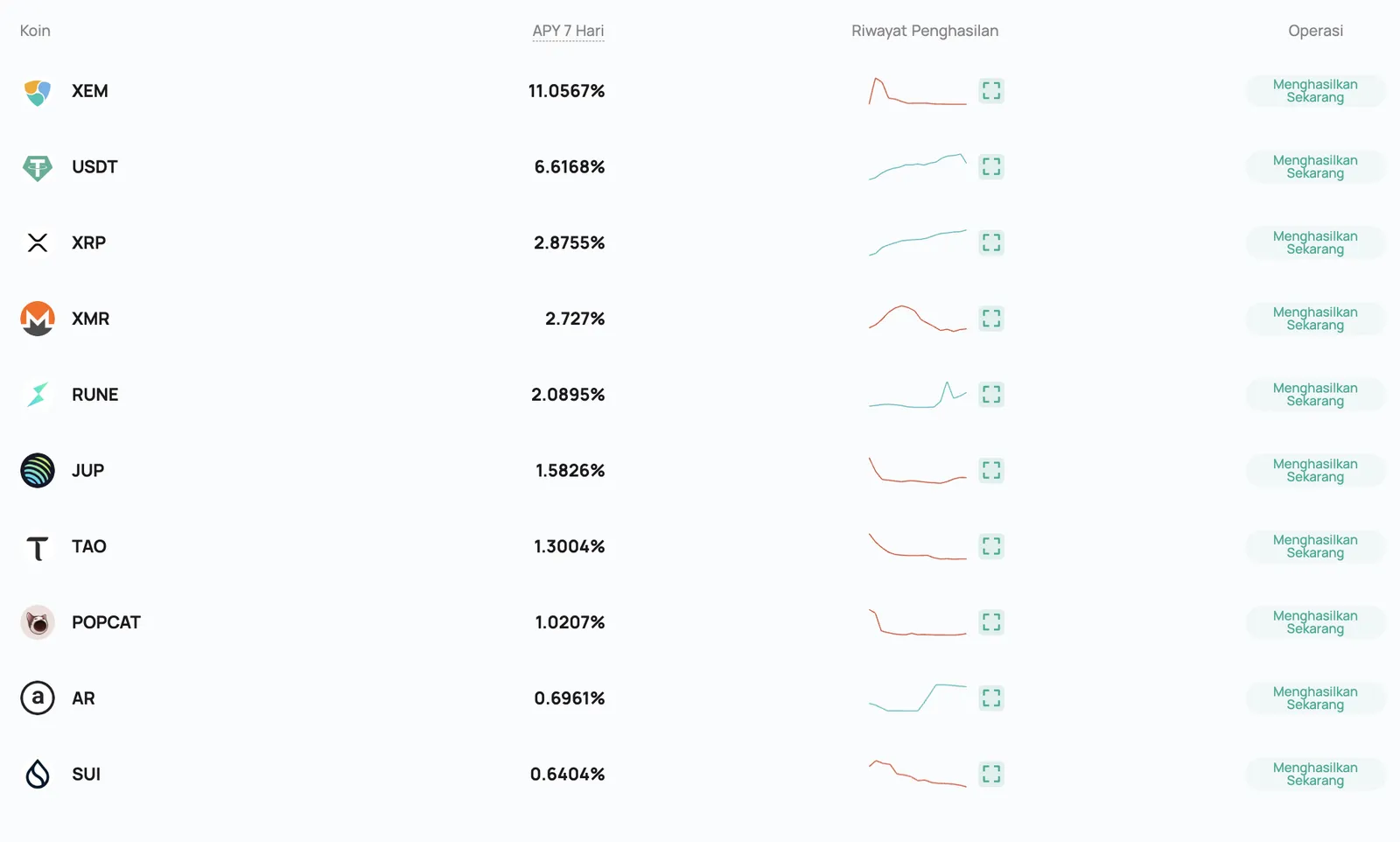1400x842 pixels.
Task: Expand the TAO earnings history chart
Action: pyautogui.click(x=991, y=546)
